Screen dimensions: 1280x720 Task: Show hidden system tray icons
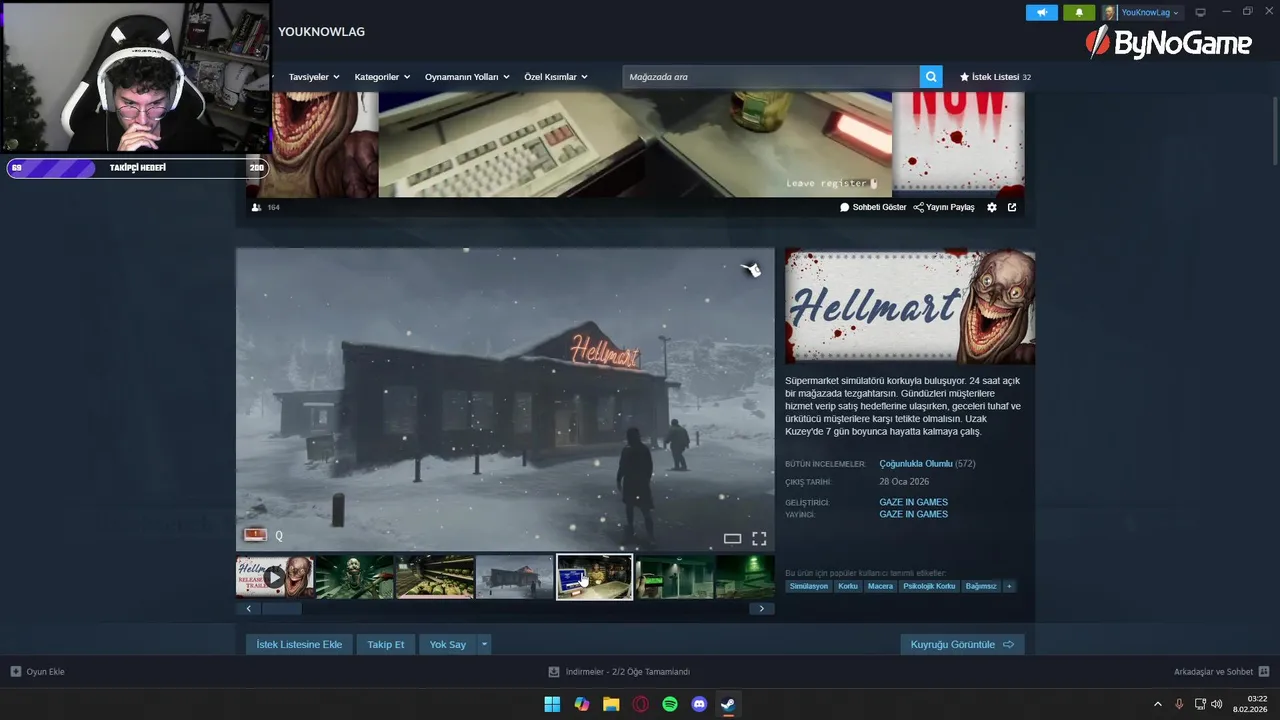coord(1158,704)
